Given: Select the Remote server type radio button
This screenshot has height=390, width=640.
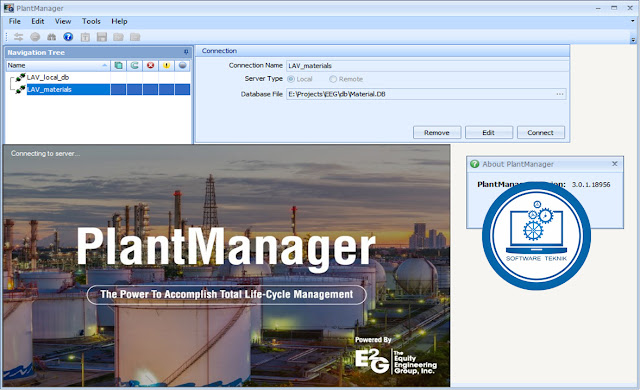Looking at the screenshot, I should (333, 79).
